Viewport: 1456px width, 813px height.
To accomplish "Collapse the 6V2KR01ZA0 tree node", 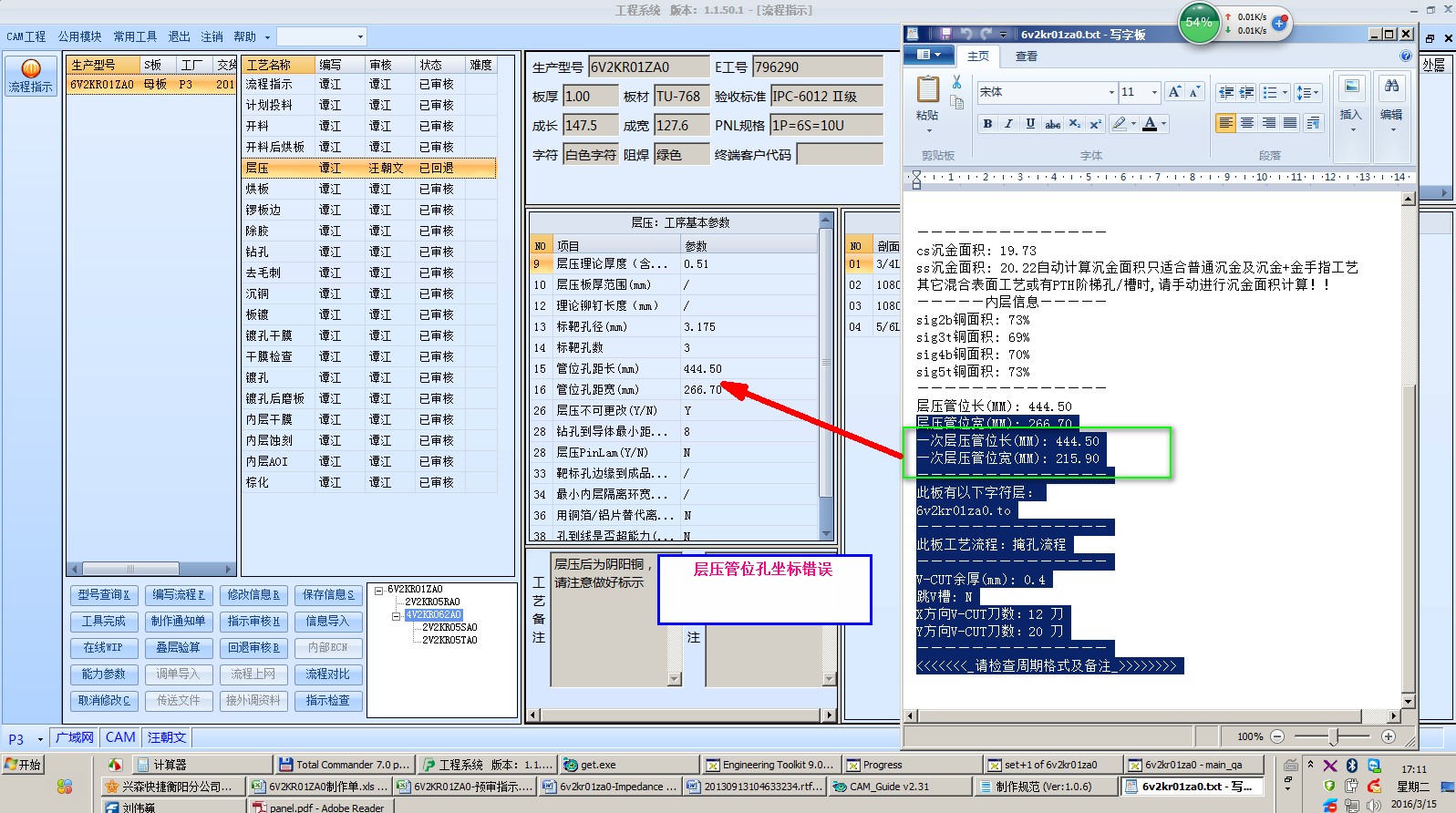I will [378, 590].
